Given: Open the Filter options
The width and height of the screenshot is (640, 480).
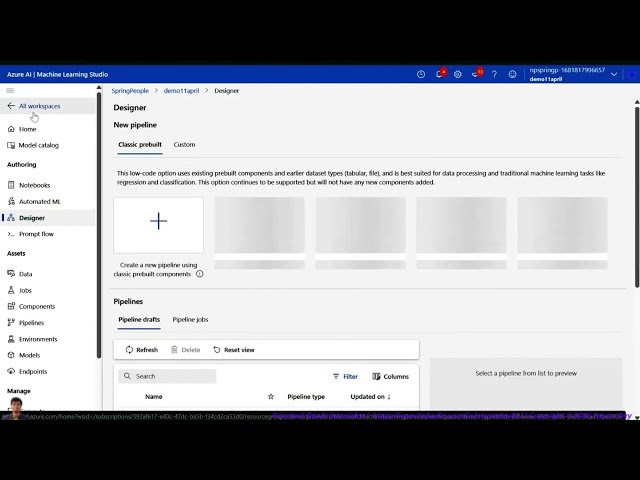Looking at the screenshot, I should coord(345,376).
